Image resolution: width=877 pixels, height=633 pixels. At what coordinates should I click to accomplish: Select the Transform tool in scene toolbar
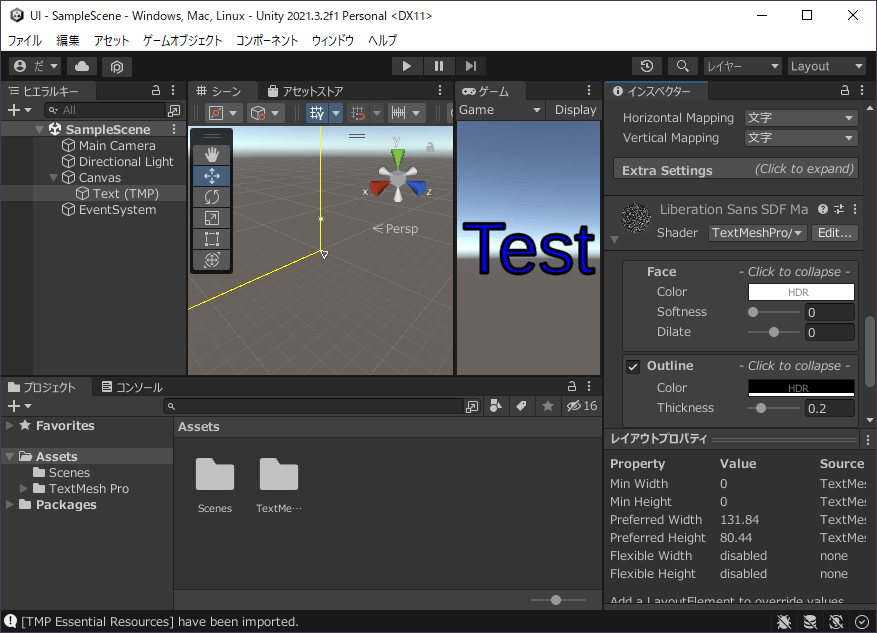(x=211, y=260)
